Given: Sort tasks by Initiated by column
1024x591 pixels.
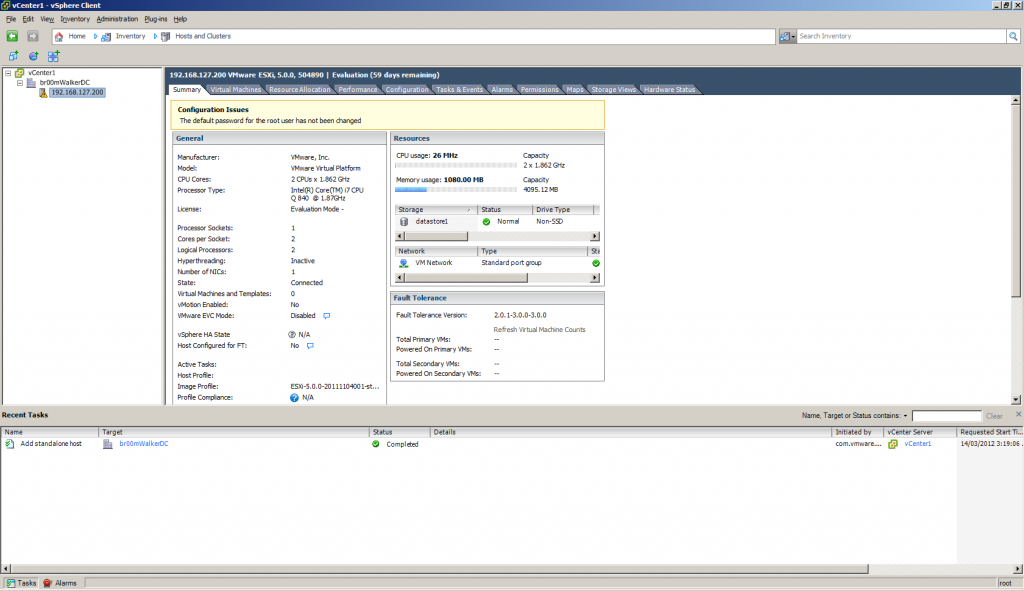Looking at the screenshot, I should tap(857, 432).
